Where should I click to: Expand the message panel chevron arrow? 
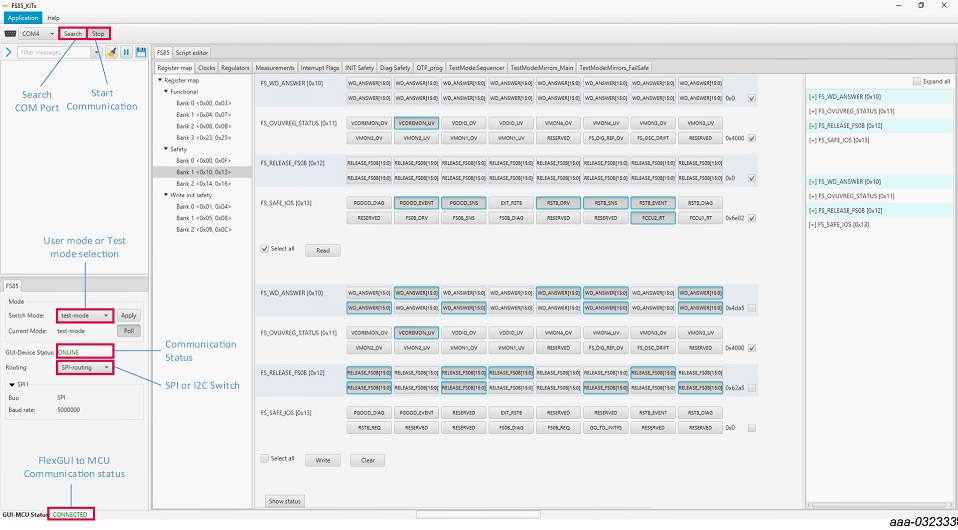coord(8,52)
